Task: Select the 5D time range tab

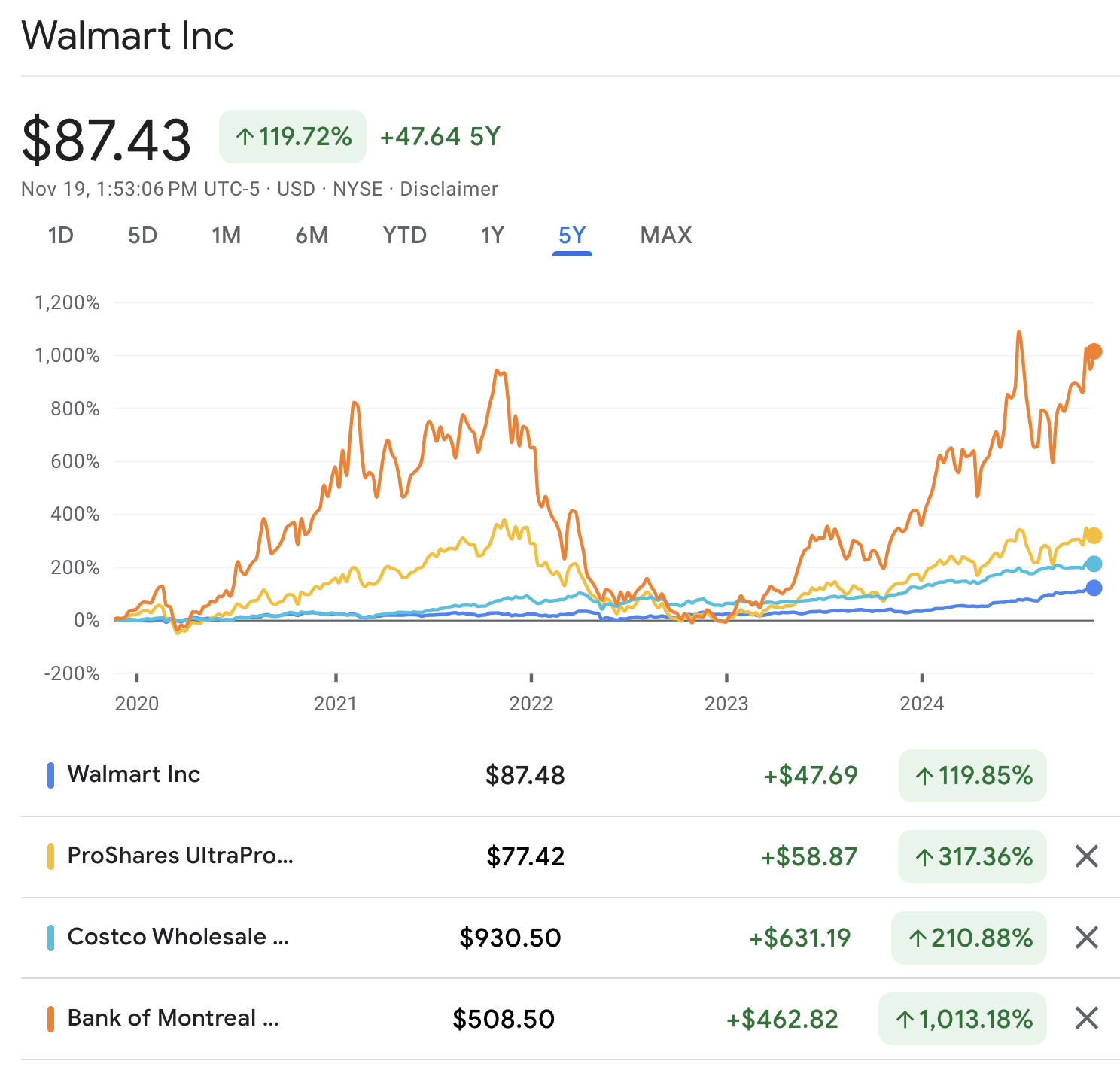Action: [x=142, y=236]
